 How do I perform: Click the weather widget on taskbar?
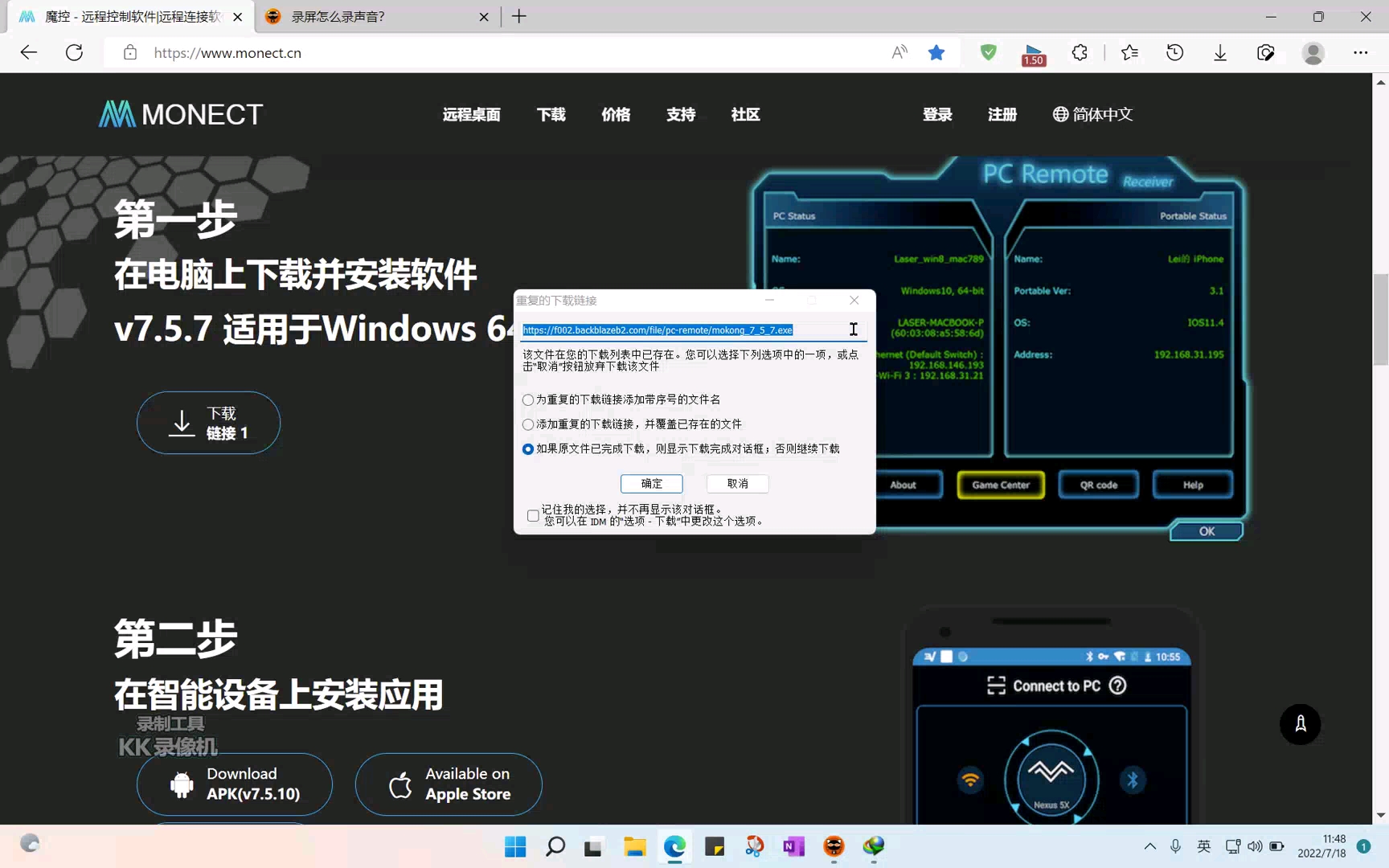30,843
